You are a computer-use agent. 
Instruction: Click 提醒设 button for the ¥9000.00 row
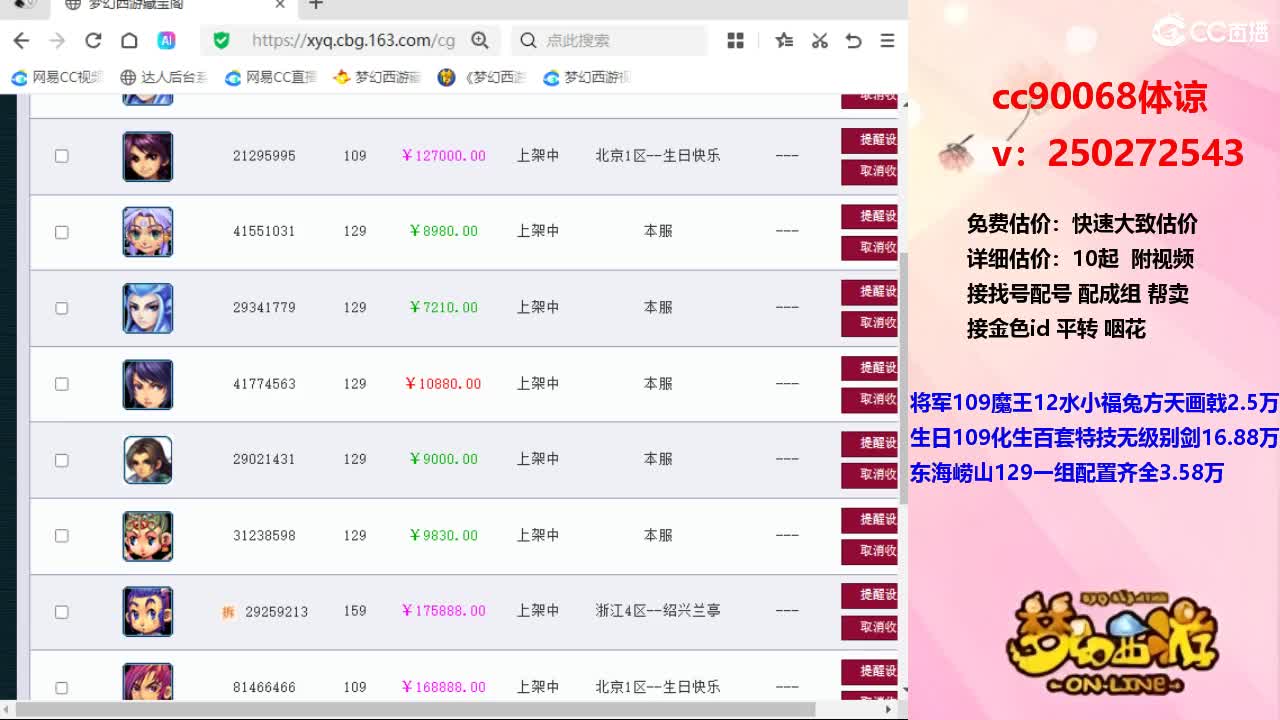click(x=869, y=443)
